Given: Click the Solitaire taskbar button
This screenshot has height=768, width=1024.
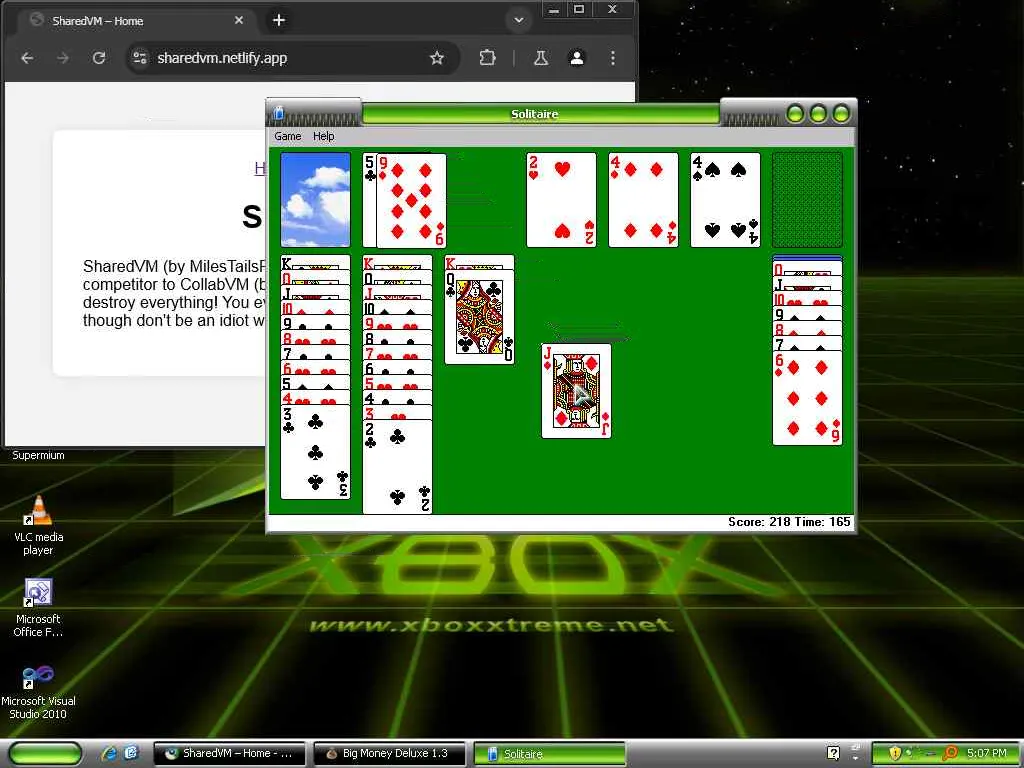Looking at the screenshot, I should [549, 754].
